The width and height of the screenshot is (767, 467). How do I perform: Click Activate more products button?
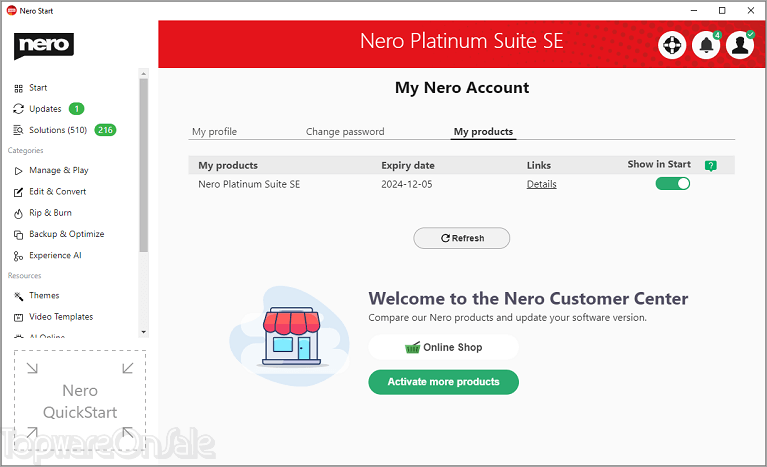443,382
